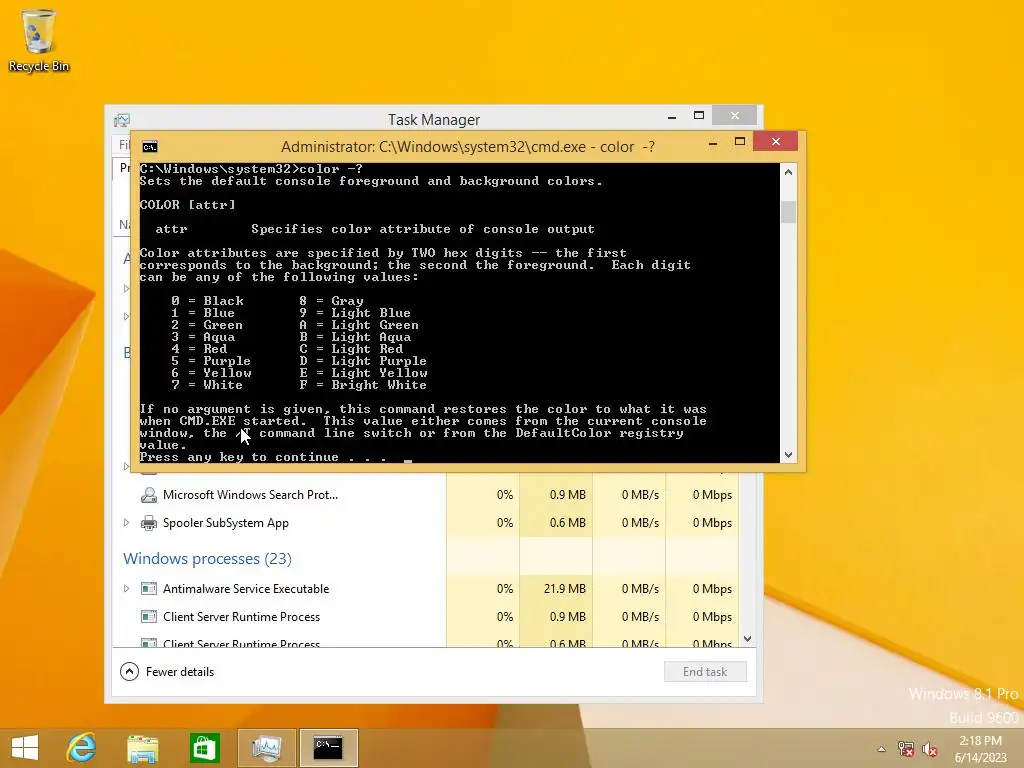
Task: Open the Recycle Bin desktop icon
Action: tap(38, 40)
